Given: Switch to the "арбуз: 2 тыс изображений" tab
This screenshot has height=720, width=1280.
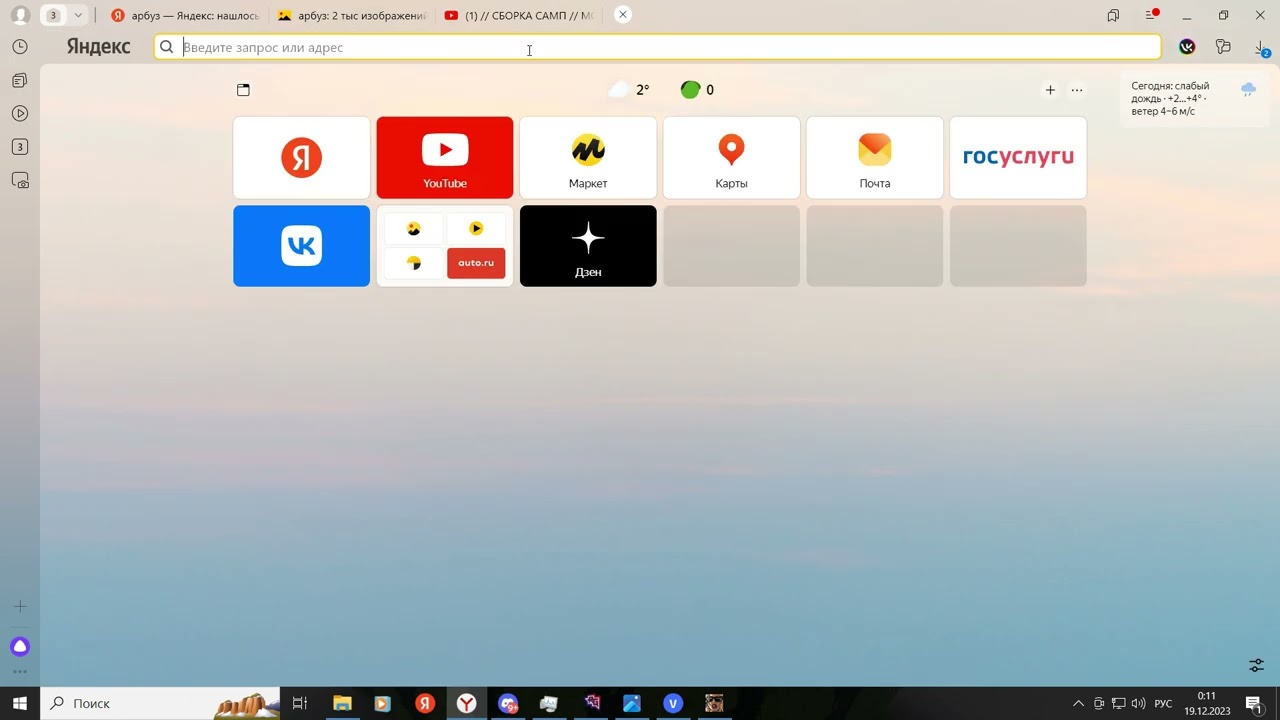Looking at the screenshot, I should pyautogui.click(x=352, y=15).
